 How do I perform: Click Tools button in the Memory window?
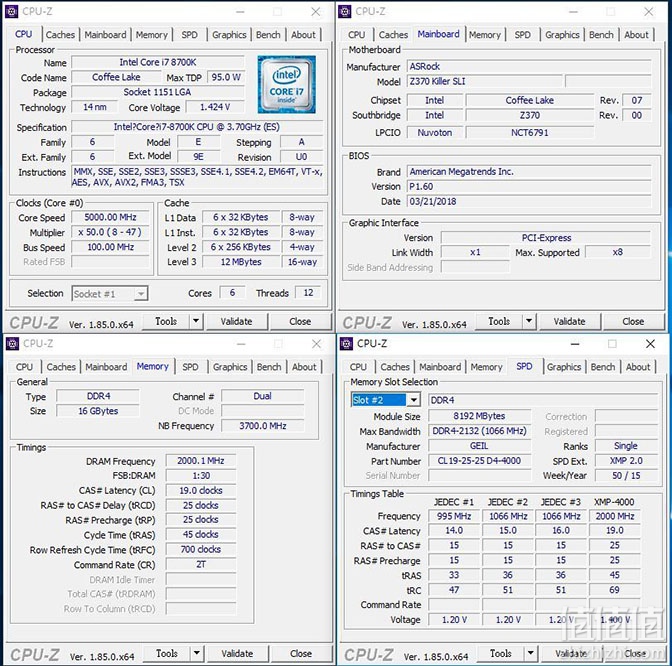(x=167, y=653)
